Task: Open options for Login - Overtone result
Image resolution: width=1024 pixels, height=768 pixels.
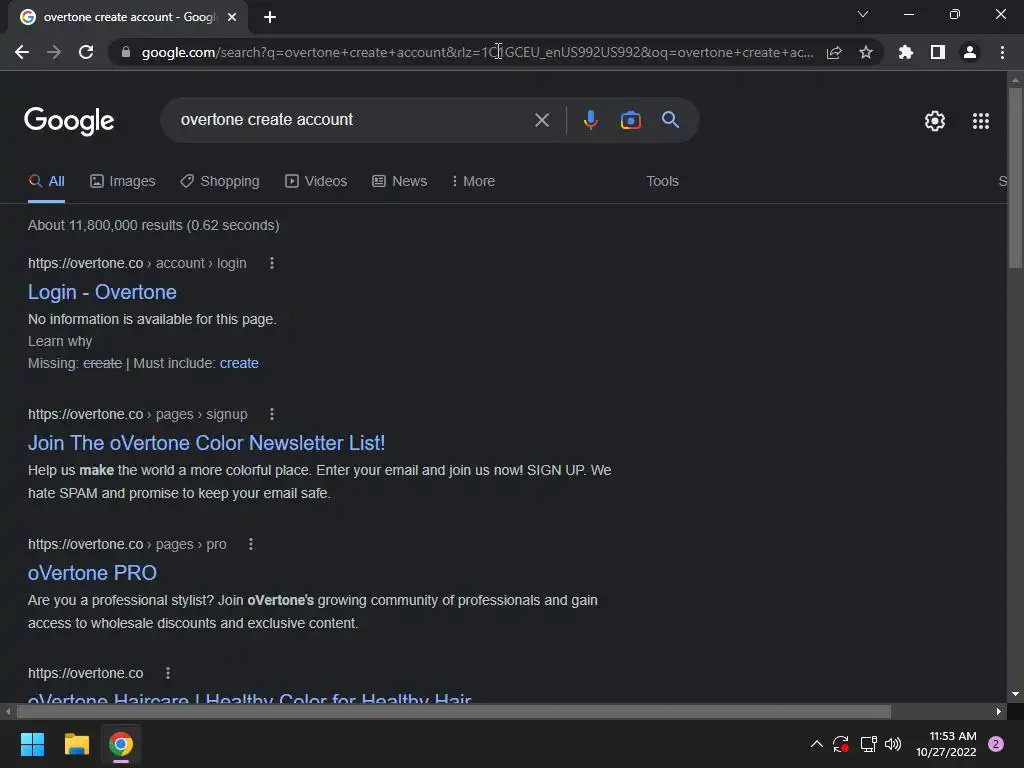Action: coord(272,263)
